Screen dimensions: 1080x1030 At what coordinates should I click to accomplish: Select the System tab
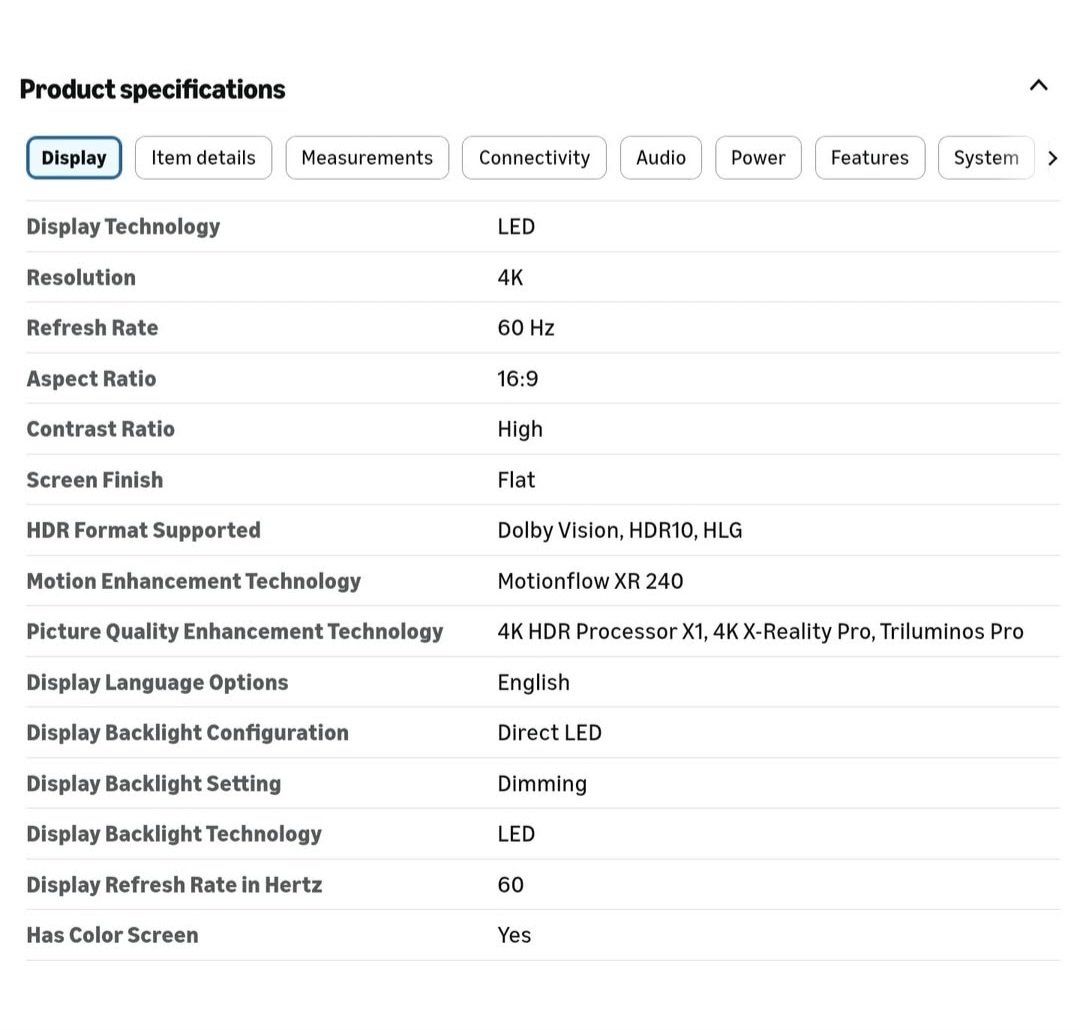click(x=985, y=158)
